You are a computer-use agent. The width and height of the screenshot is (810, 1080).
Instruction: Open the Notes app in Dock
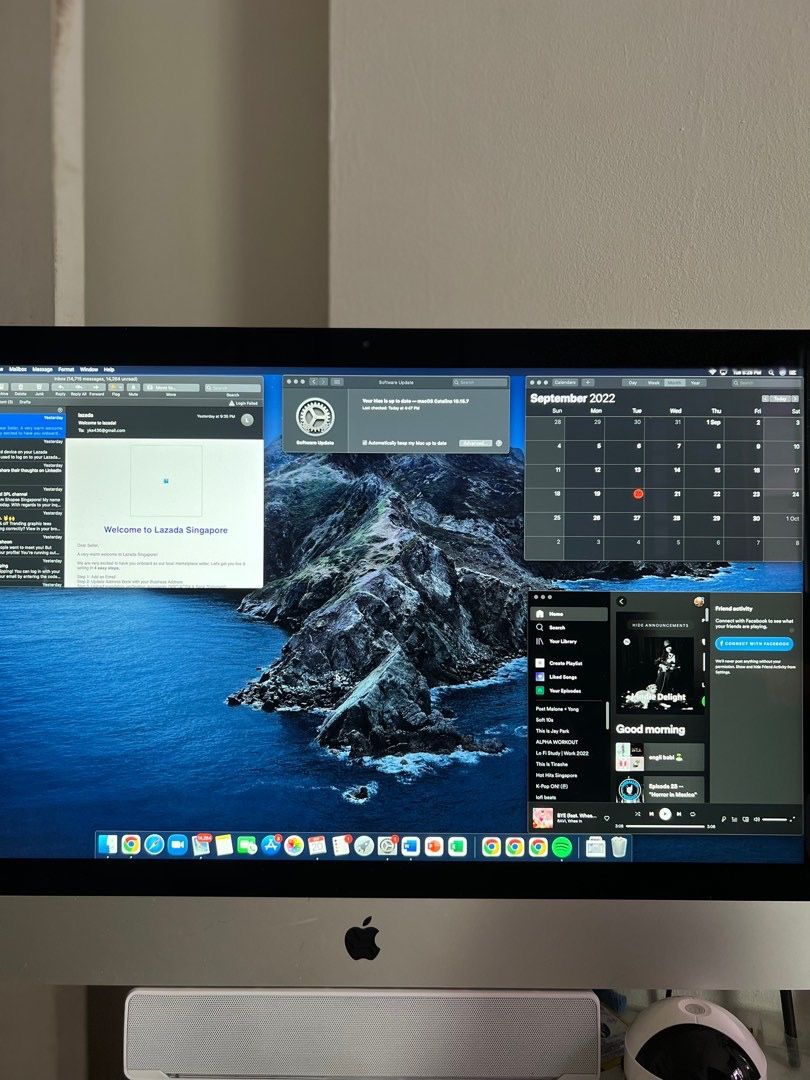pos(224,844)
